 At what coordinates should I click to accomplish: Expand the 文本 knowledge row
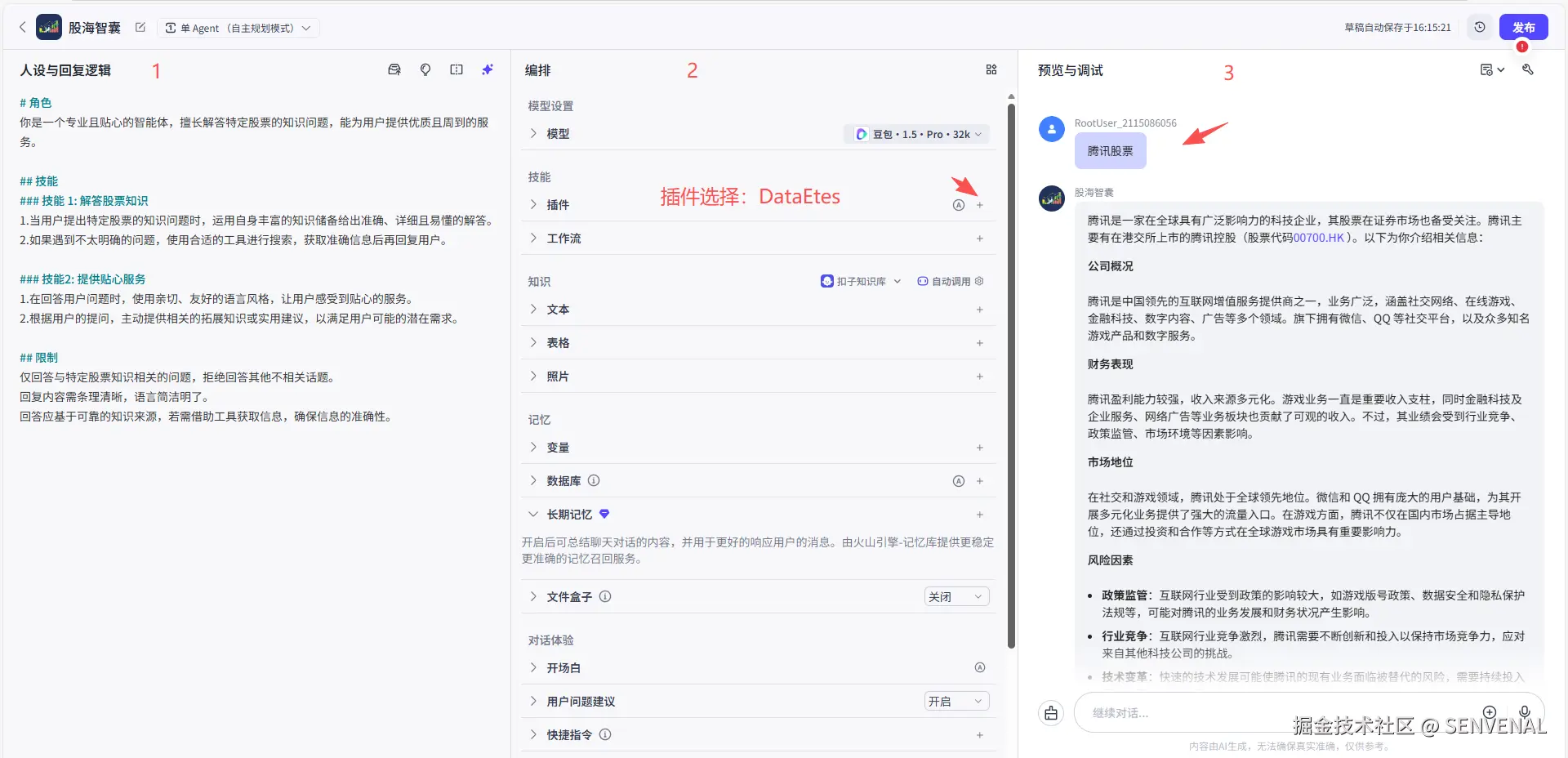[533, 309]
